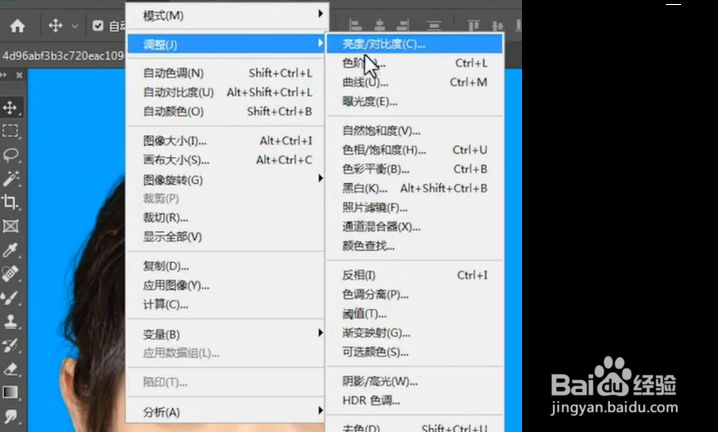
Task: Click the document tab 4d96abf3b3c720eac109
Action: pyautogui.click(x=63, y=56)
